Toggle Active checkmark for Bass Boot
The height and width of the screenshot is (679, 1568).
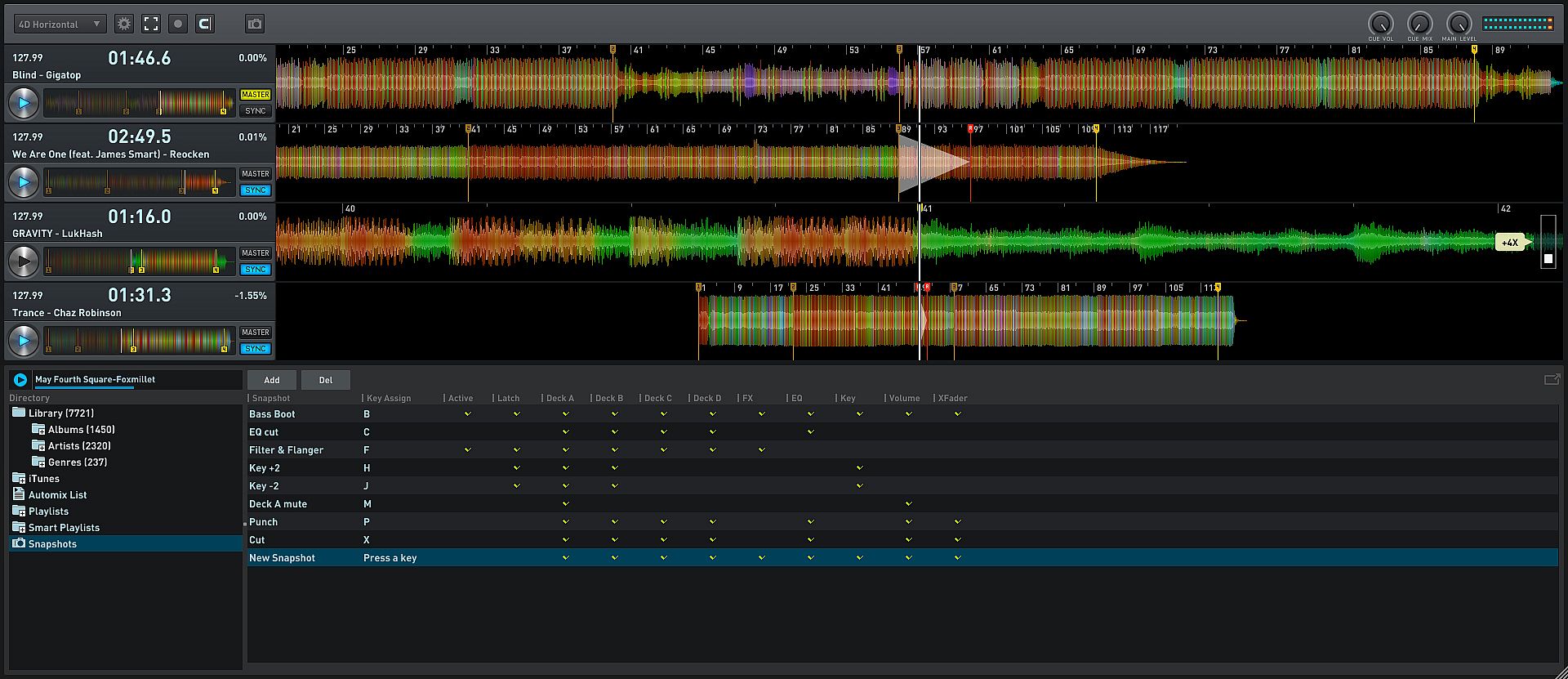468,414
